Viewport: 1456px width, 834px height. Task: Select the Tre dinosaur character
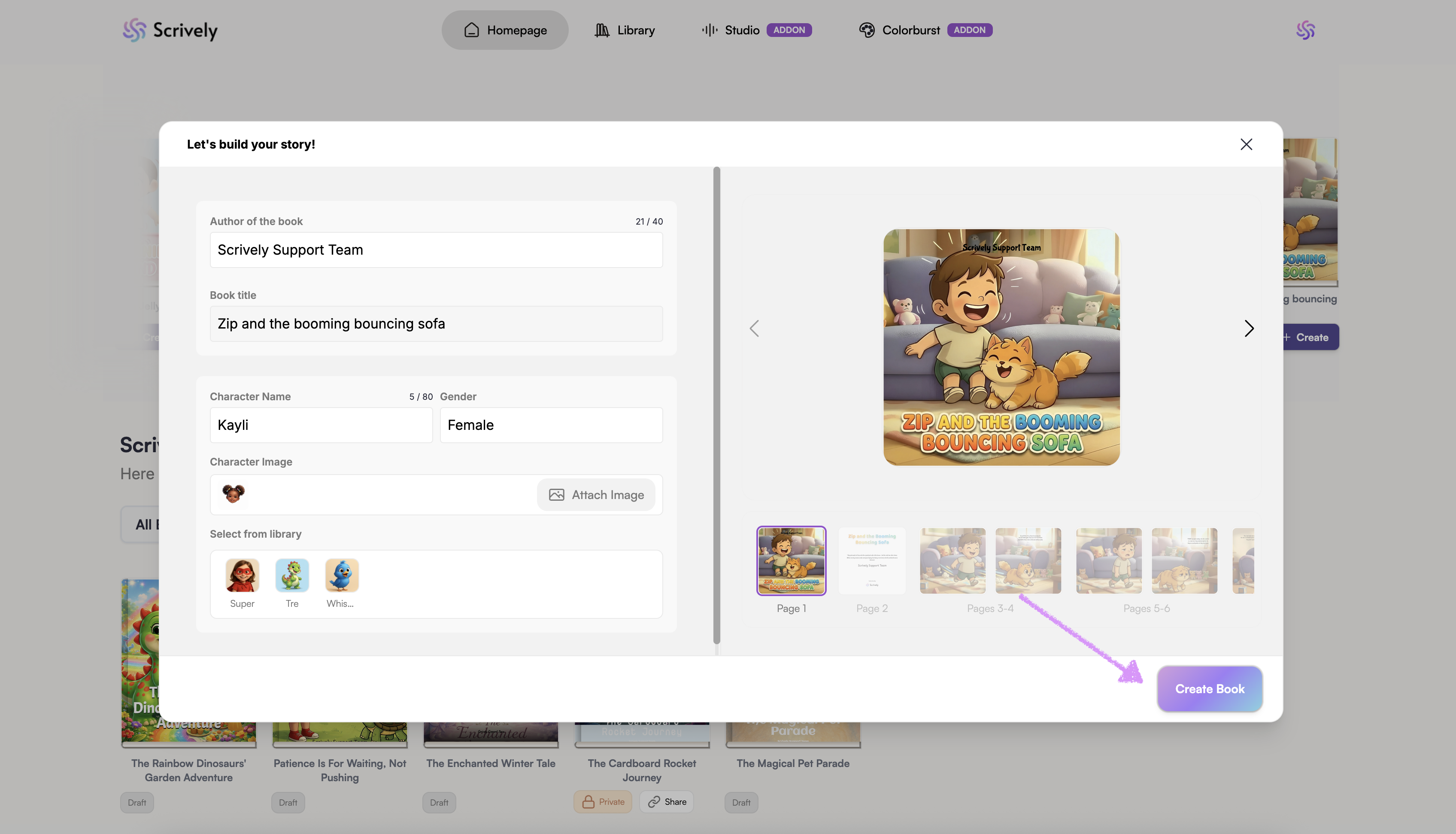[292, 575]
